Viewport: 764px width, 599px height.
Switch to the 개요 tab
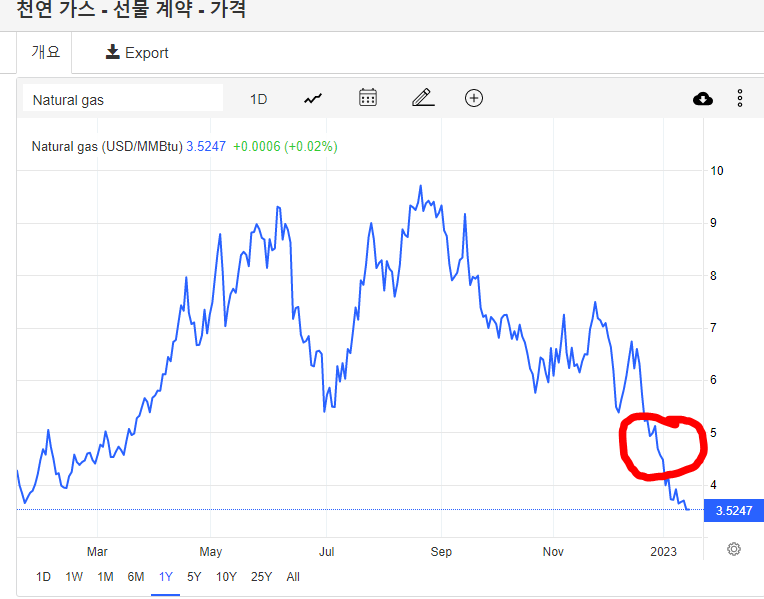point(45,52)
